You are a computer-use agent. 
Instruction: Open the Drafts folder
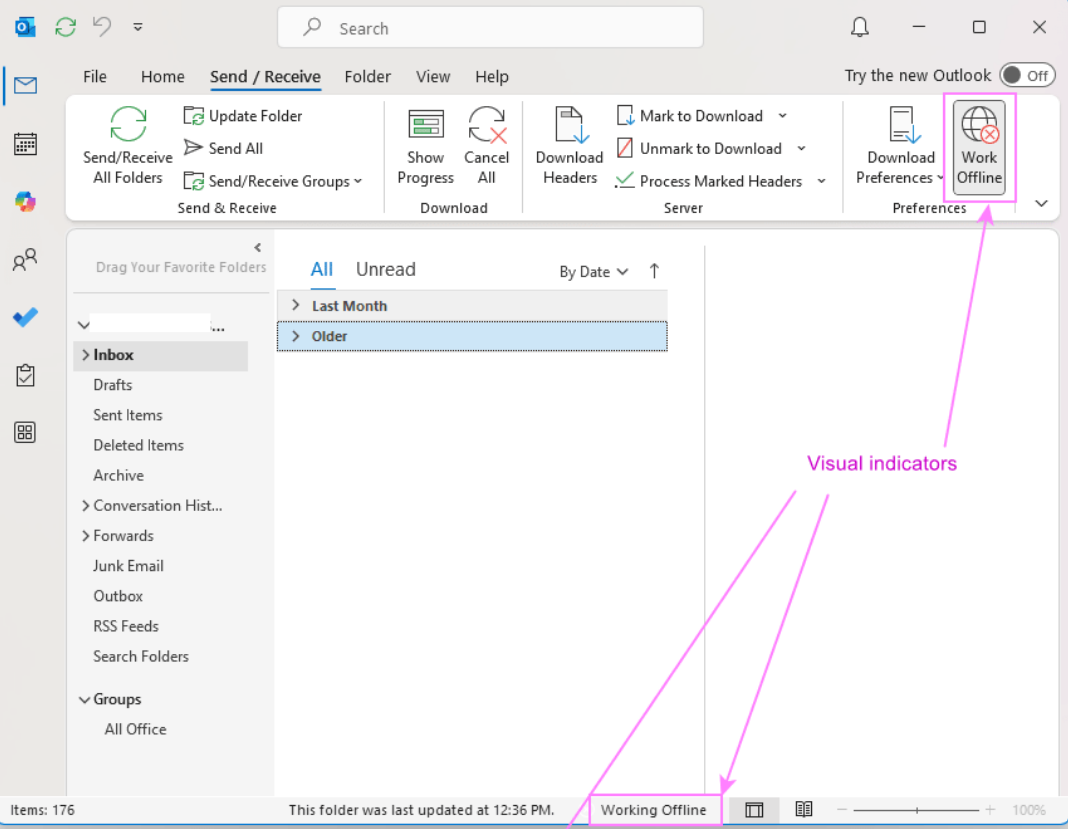(112, 385)
